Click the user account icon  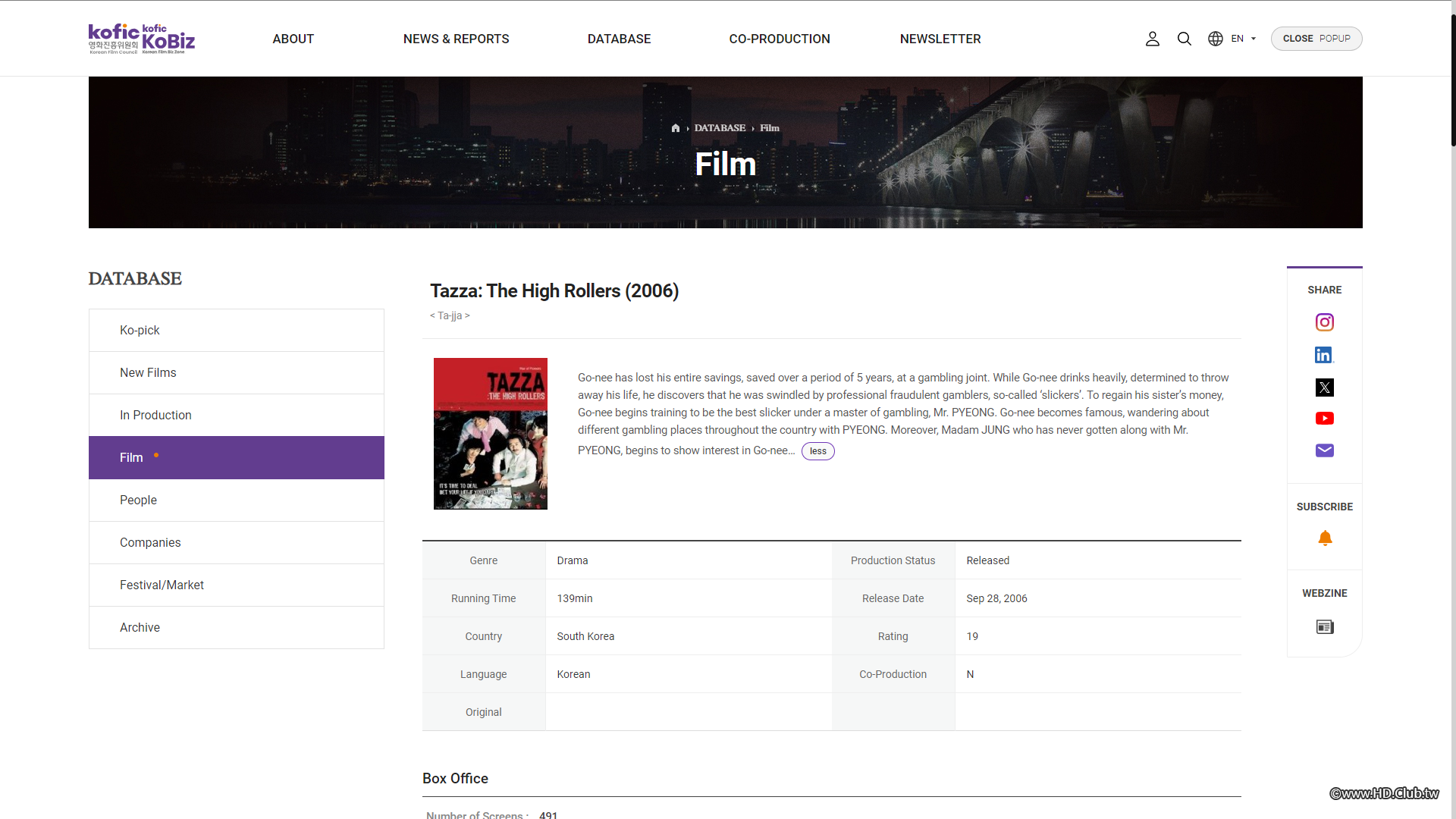pyautogui.click(x=1152, y=38)
